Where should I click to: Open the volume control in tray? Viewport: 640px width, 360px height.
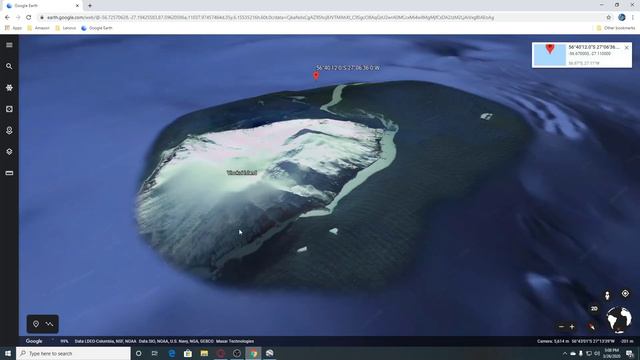click(x=597, y=353)
